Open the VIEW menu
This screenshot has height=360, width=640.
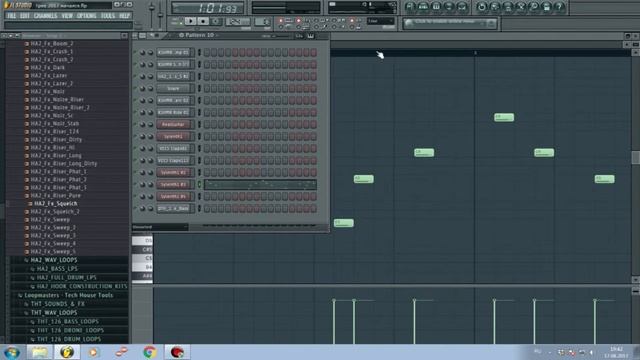pyautogui.click(x=67, y=16)
